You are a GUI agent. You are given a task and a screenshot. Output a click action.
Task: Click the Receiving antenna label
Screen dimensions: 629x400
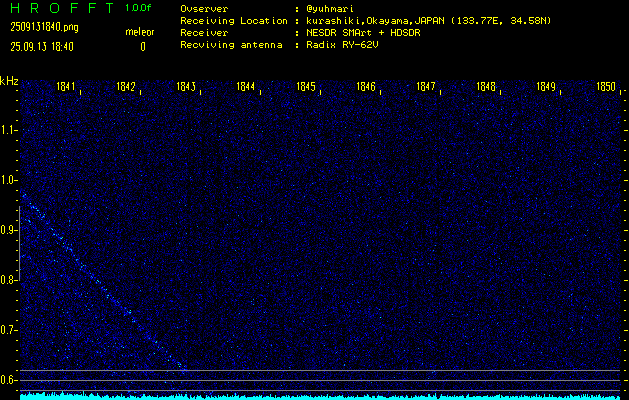(x=231, y=45)
